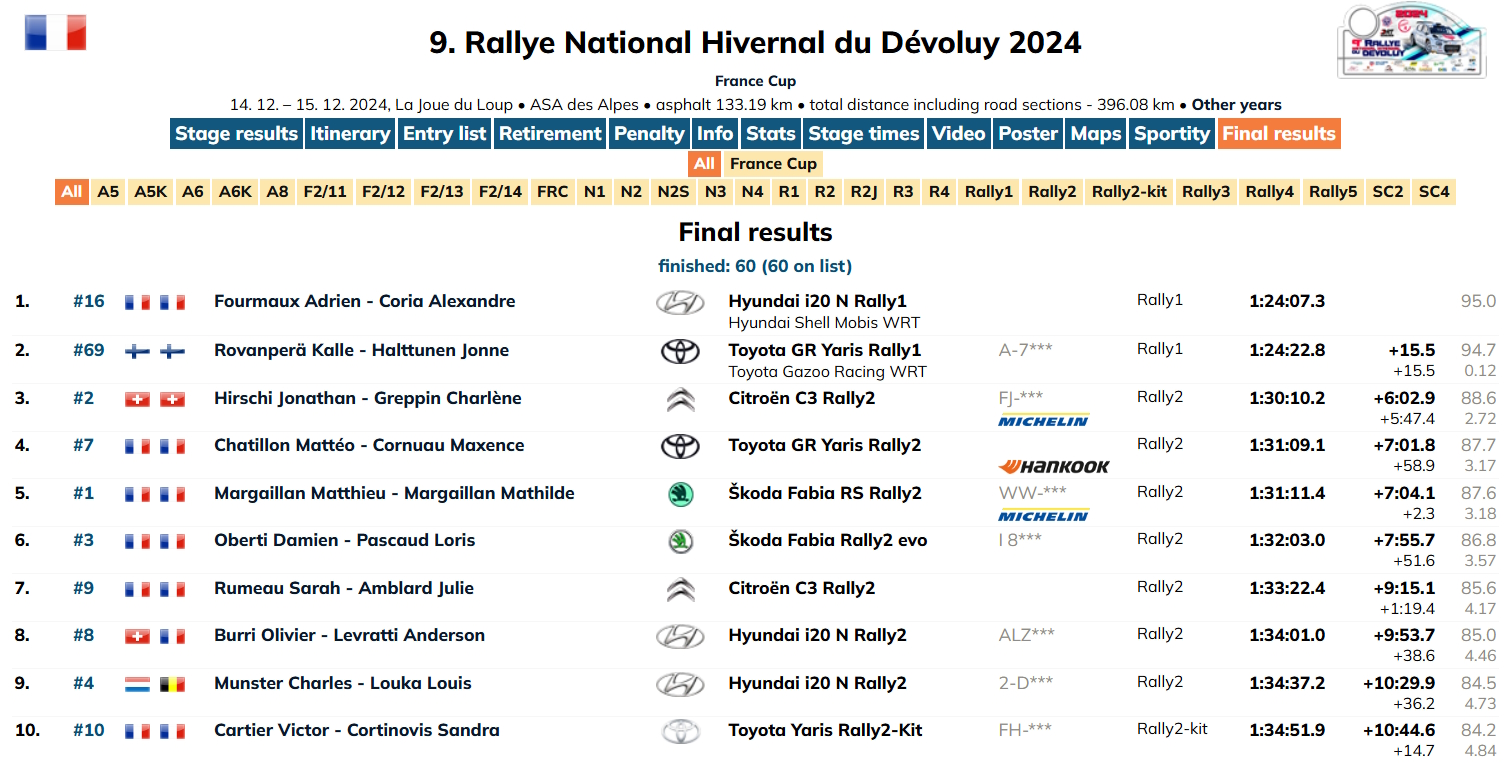1504x763 pixels.
Task: Click the Hankook tyre logo
Action: click(x=1053, y=466)
